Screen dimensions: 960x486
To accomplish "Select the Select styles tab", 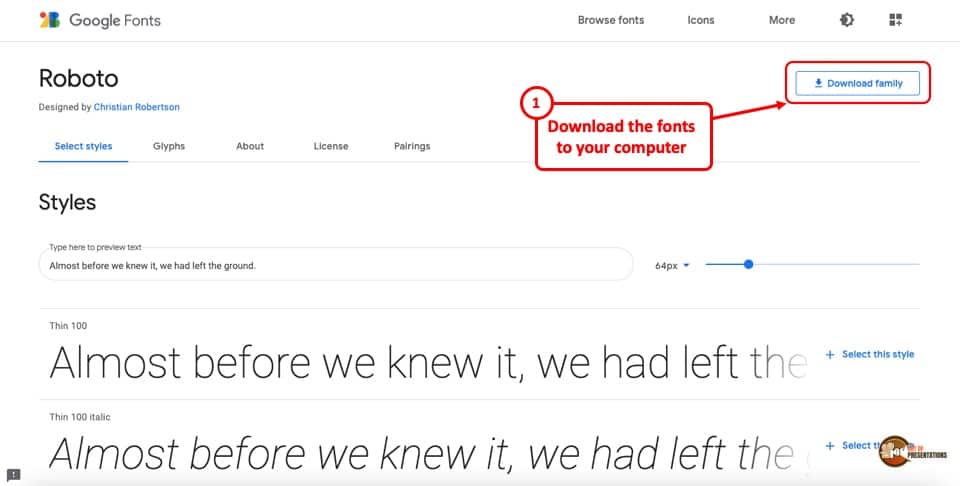I will pos(83,146).
